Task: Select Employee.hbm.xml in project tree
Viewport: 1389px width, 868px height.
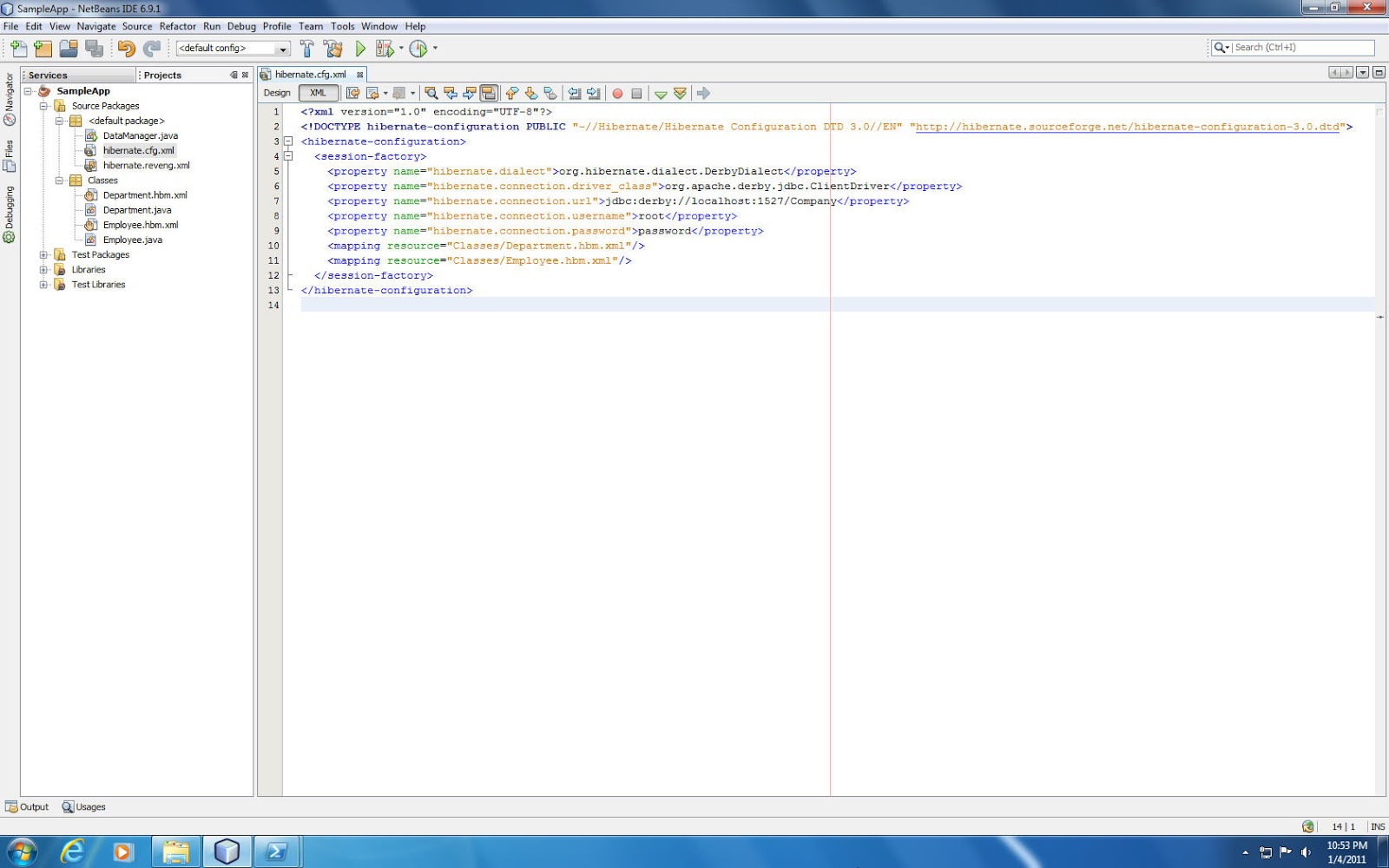Action: coord(140,225)
